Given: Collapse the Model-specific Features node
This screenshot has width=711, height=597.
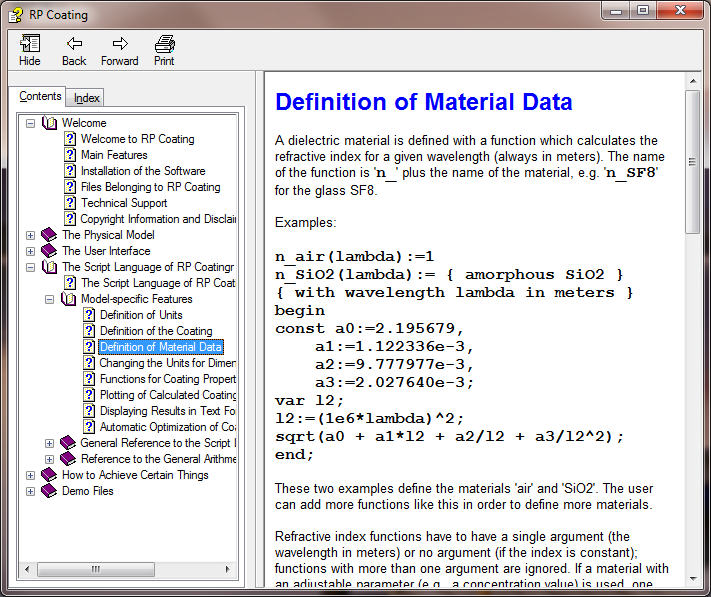Looking at the screenshot, I should coord(49,300).
